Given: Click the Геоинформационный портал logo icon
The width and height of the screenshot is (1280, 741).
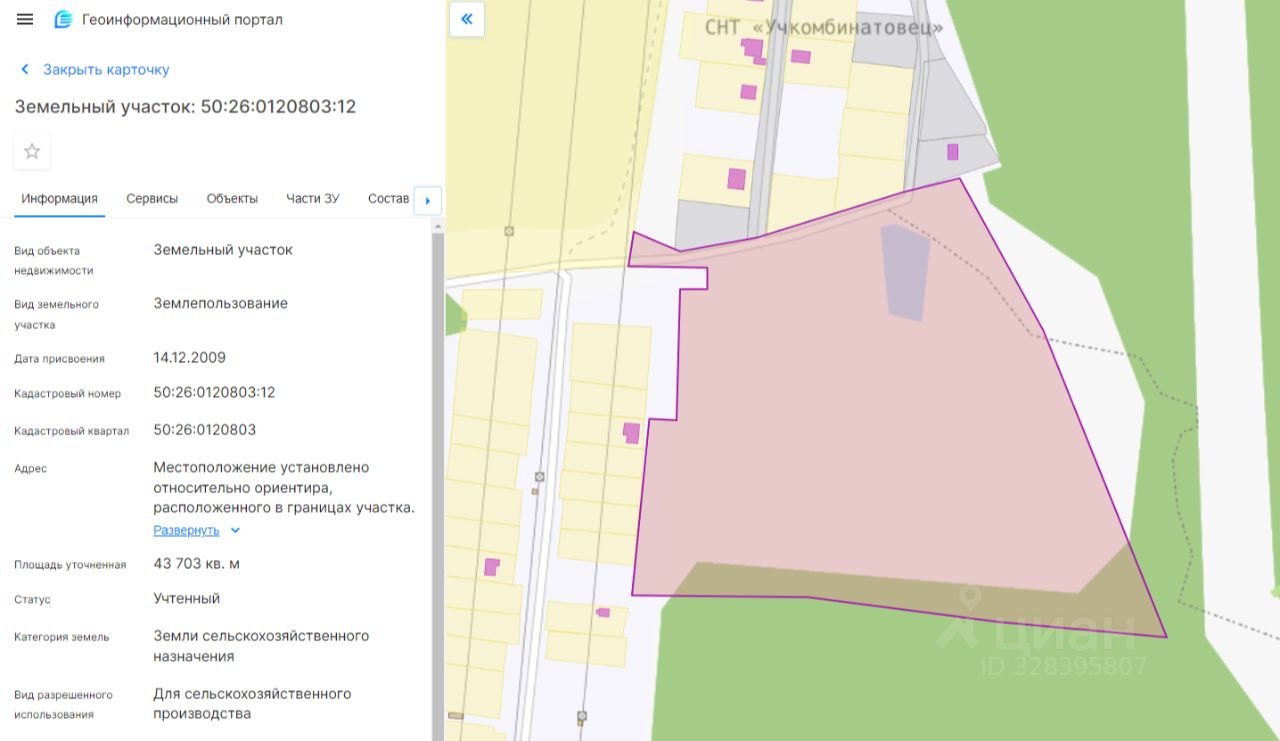Looking at the screenshot, I should coord(63,20).
